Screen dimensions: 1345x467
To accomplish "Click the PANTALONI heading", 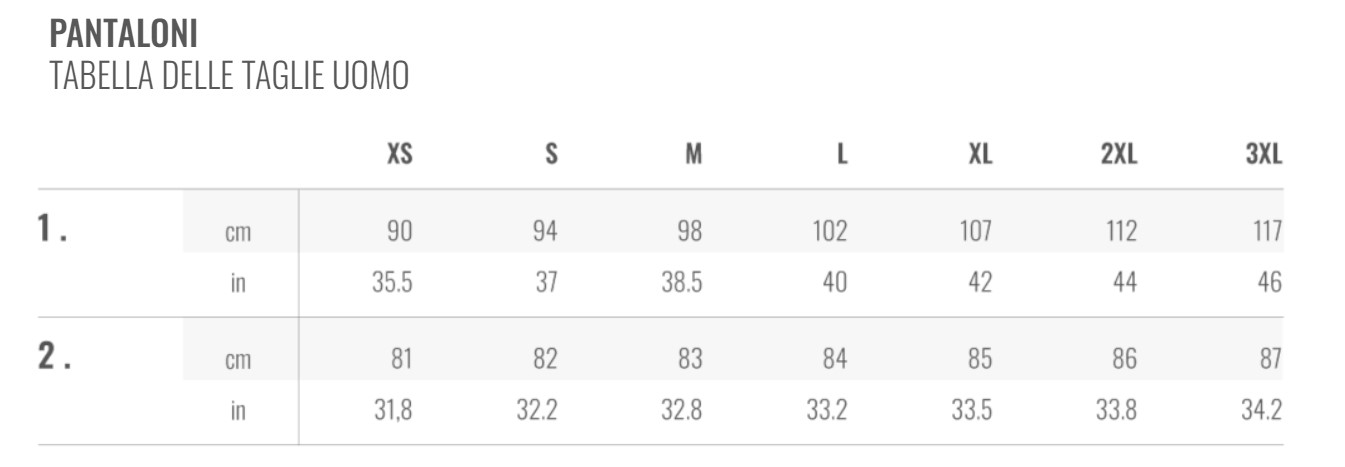I will [x=123, y=34].
